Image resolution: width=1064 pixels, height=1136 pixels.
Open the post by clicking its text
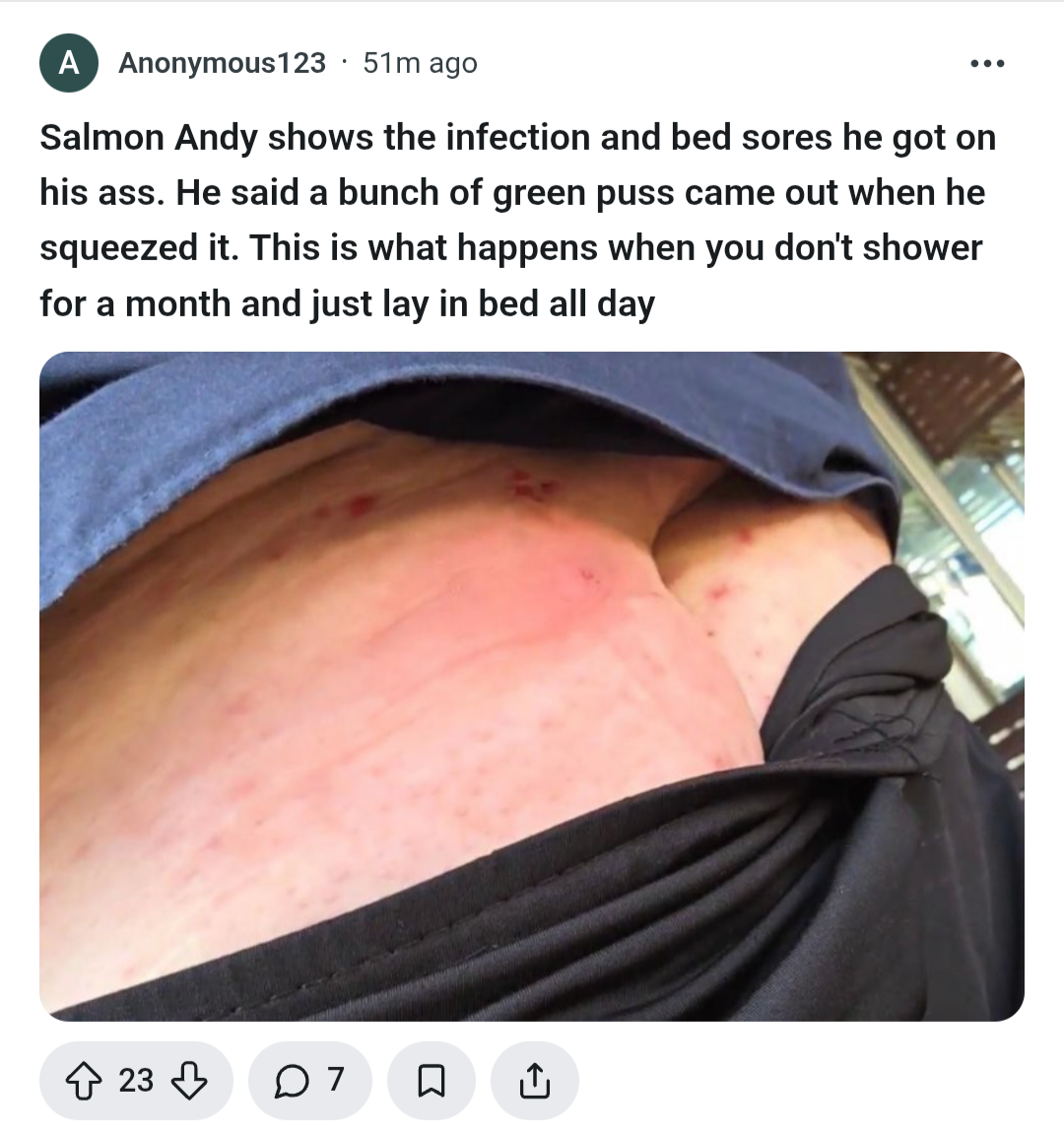[518, 221]
